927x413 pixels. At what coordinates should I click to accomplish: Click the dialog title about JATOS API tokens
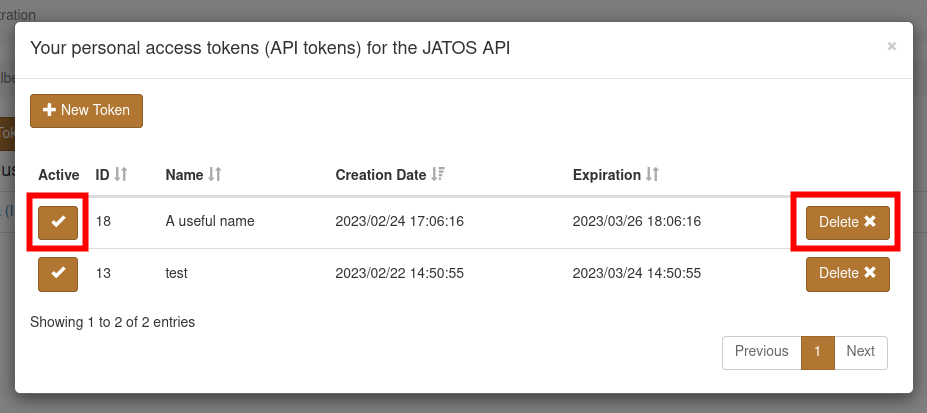[x=270, y=48]
